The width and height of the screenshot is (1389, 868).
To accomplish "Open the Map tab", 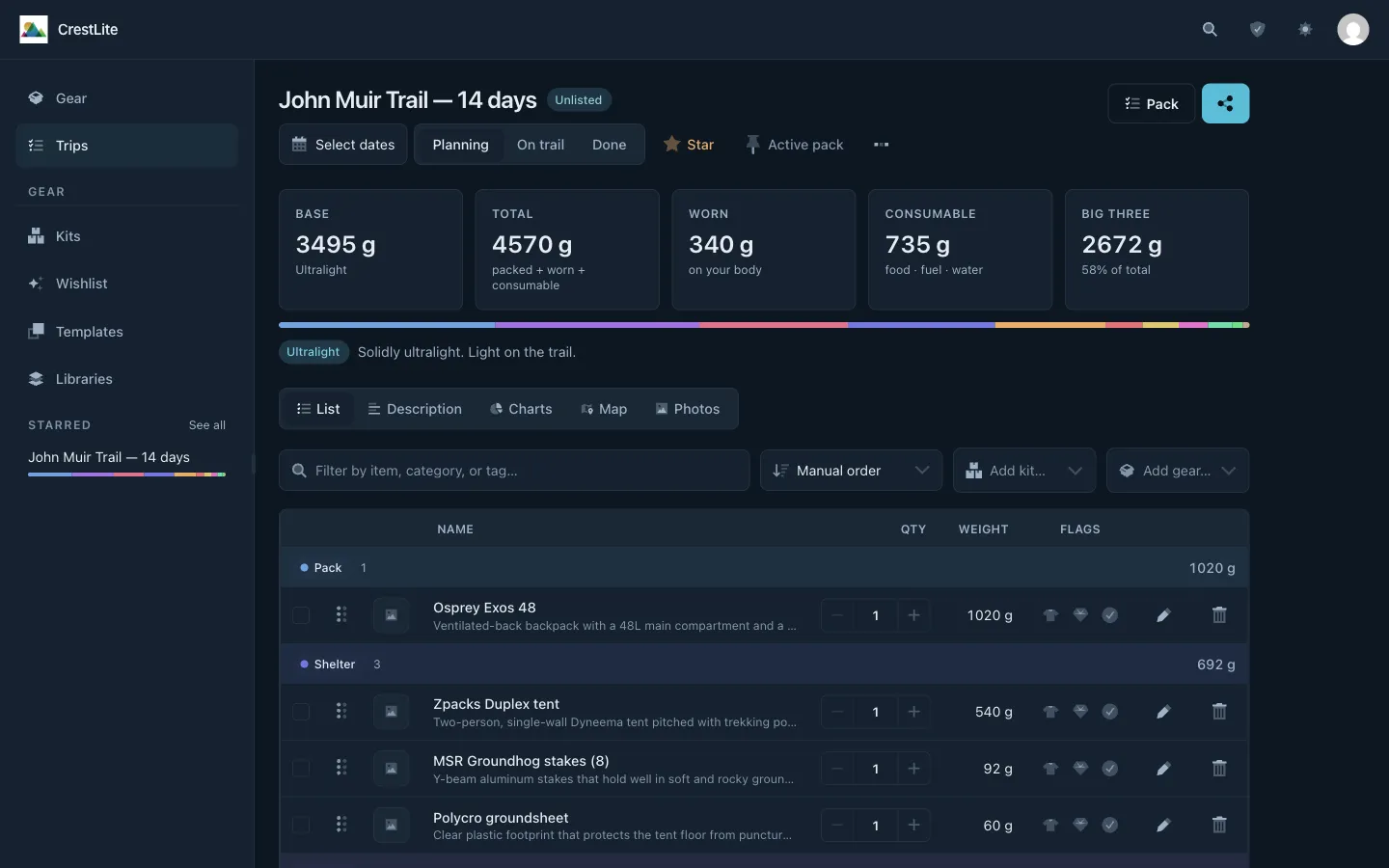I will tap(604, 409).
